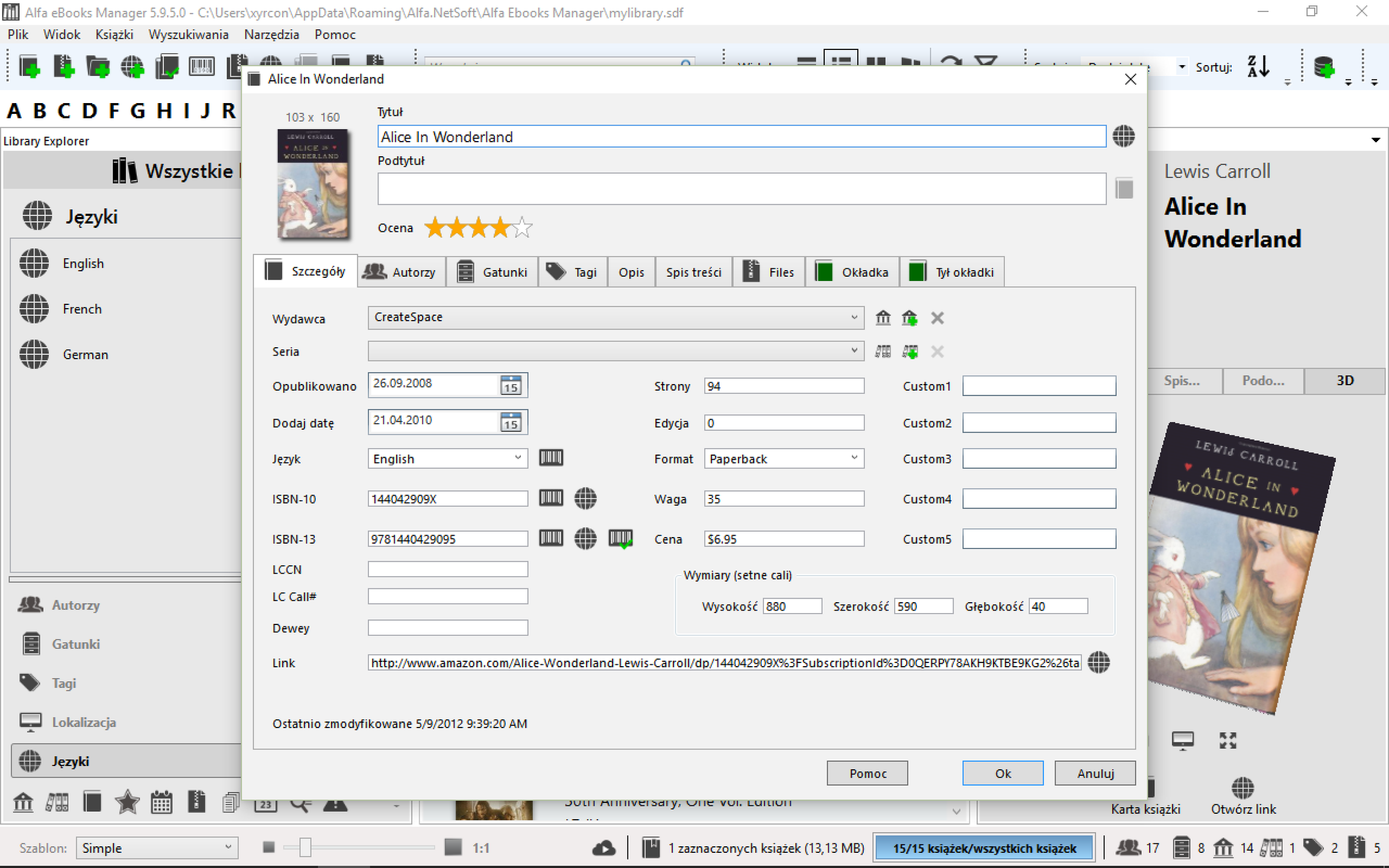The image size is (1389, 868).
Task: Click the Strony input field
Action: coord(784,386)
